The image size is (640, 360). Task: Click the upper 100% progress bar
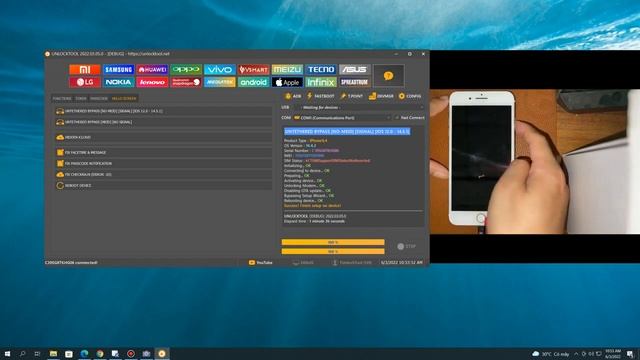click(333, 242)
